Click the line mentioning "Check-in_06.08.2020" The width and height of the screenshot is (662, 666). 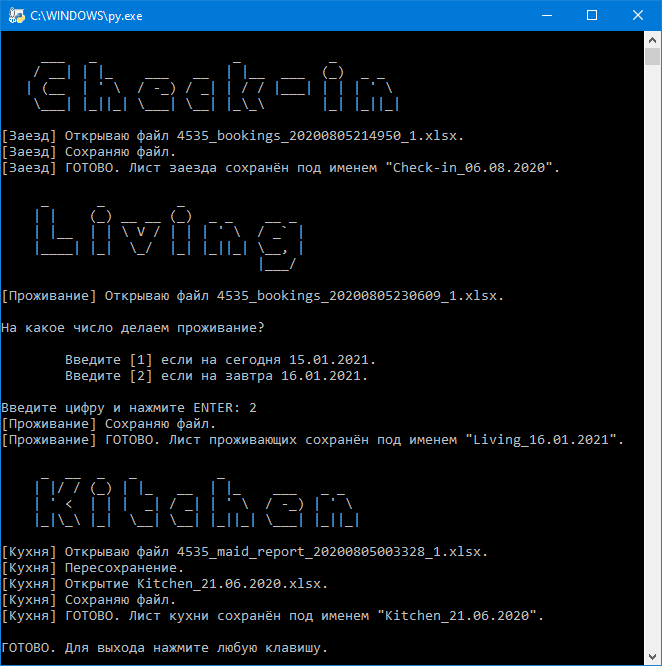pos(281,168)
